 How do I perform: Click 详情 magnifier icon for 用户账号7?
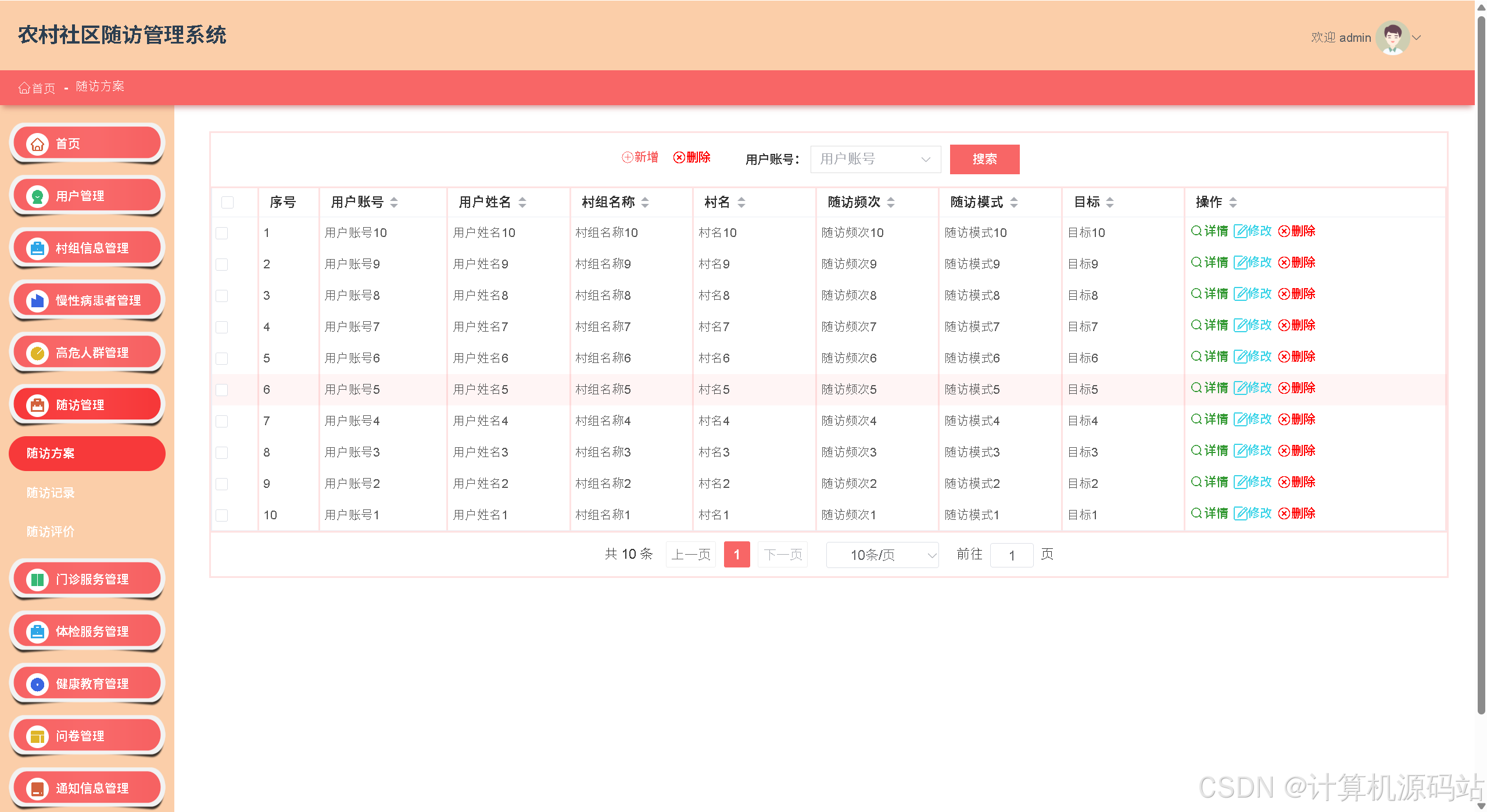click(1196, 325)
